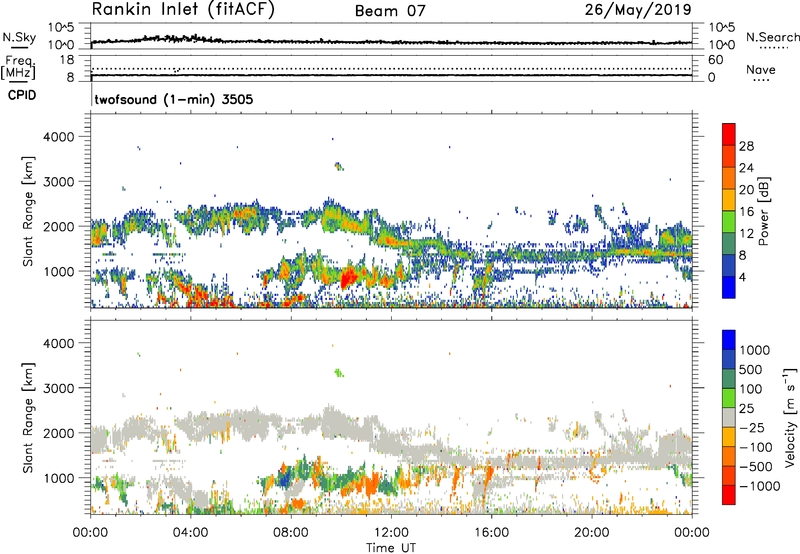Click the date '26/May/2019'
Image resolution: width=800 pixels, height=554 pixels.
(x=638, y=9)
